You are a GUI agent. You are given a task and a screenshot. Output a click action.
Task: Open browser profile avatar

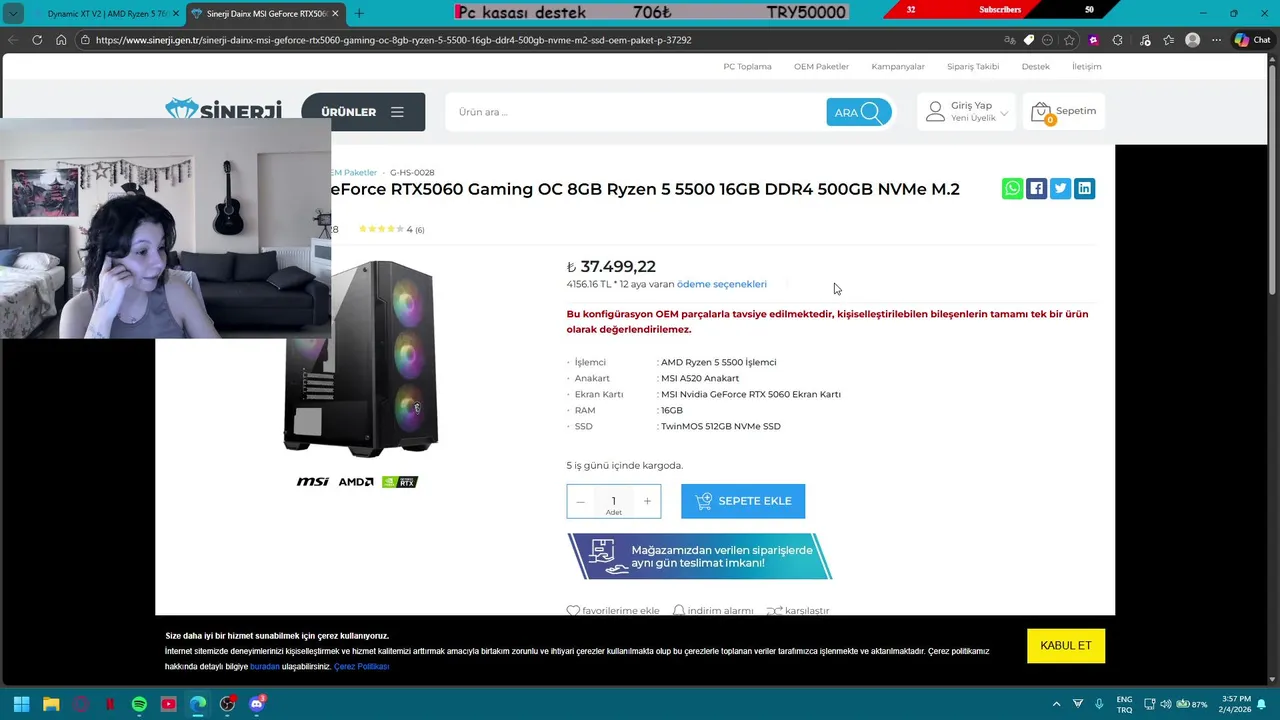pyautogui.click(x=1192, y=40)
